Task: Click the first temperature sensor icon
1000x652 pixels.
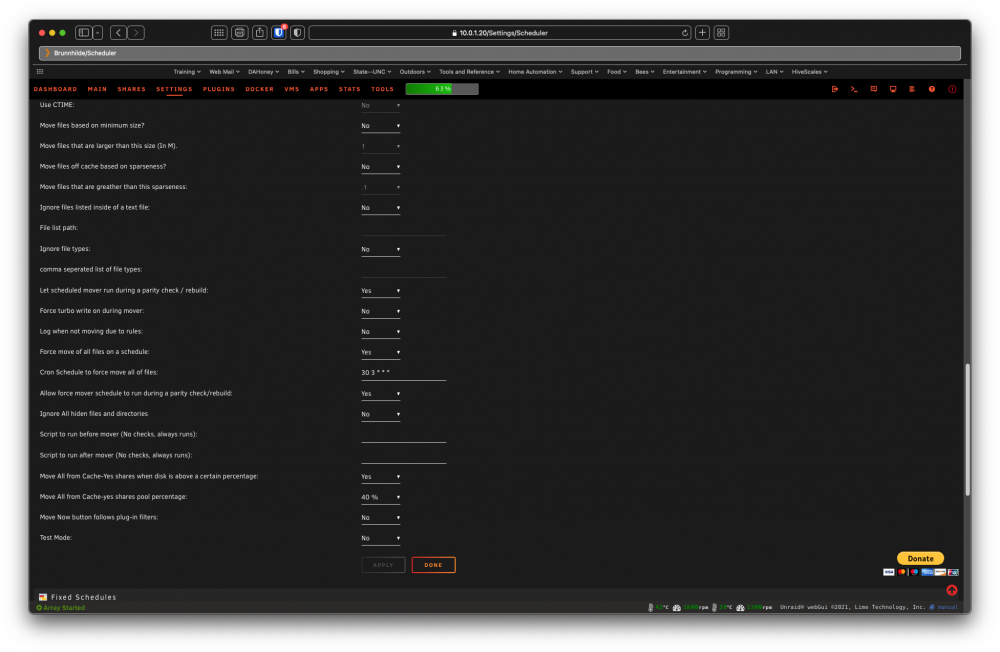Action: [x=651, y=607]
